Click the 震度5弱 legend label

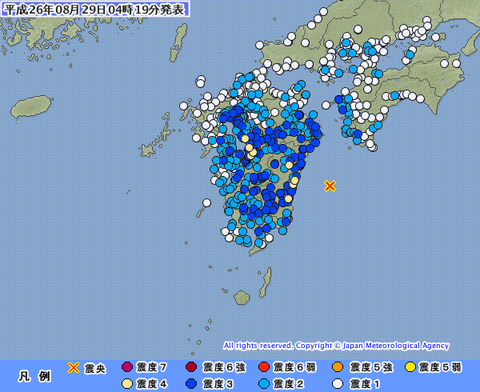point(440,368)
